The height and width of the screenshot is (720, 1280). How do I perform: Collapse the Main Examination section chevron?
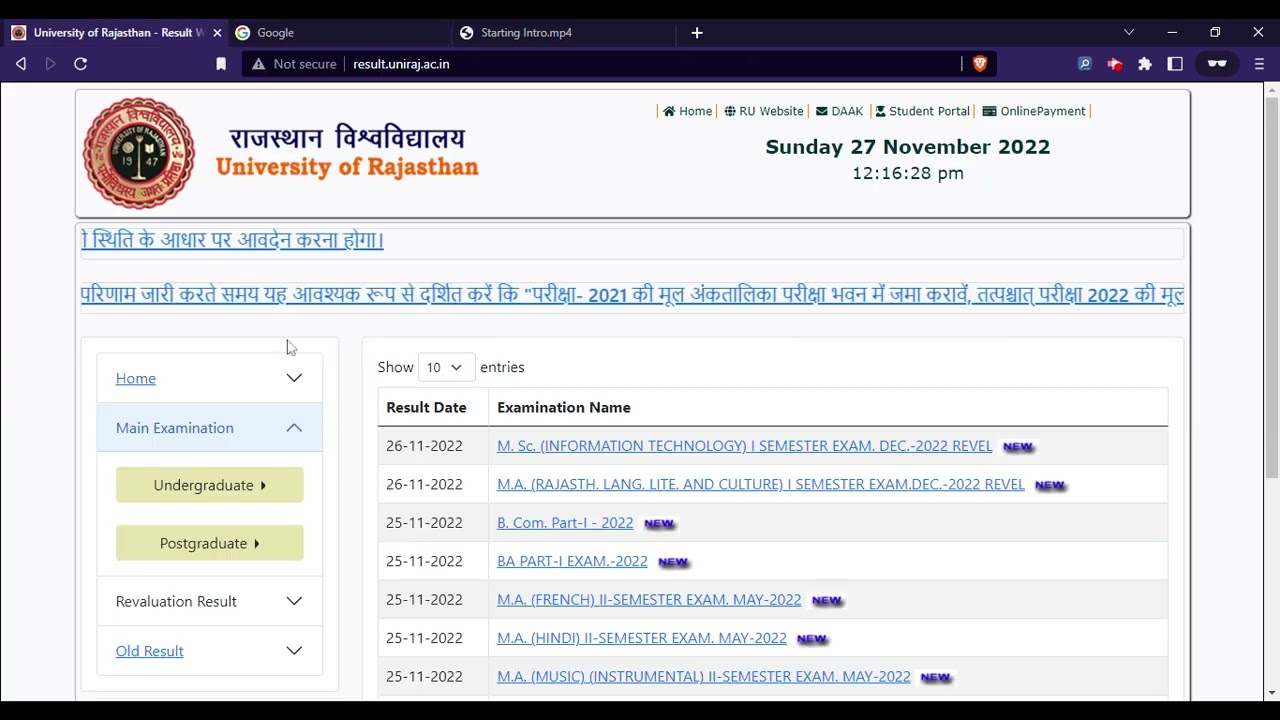pyautogui.click(x=294, y=428)
